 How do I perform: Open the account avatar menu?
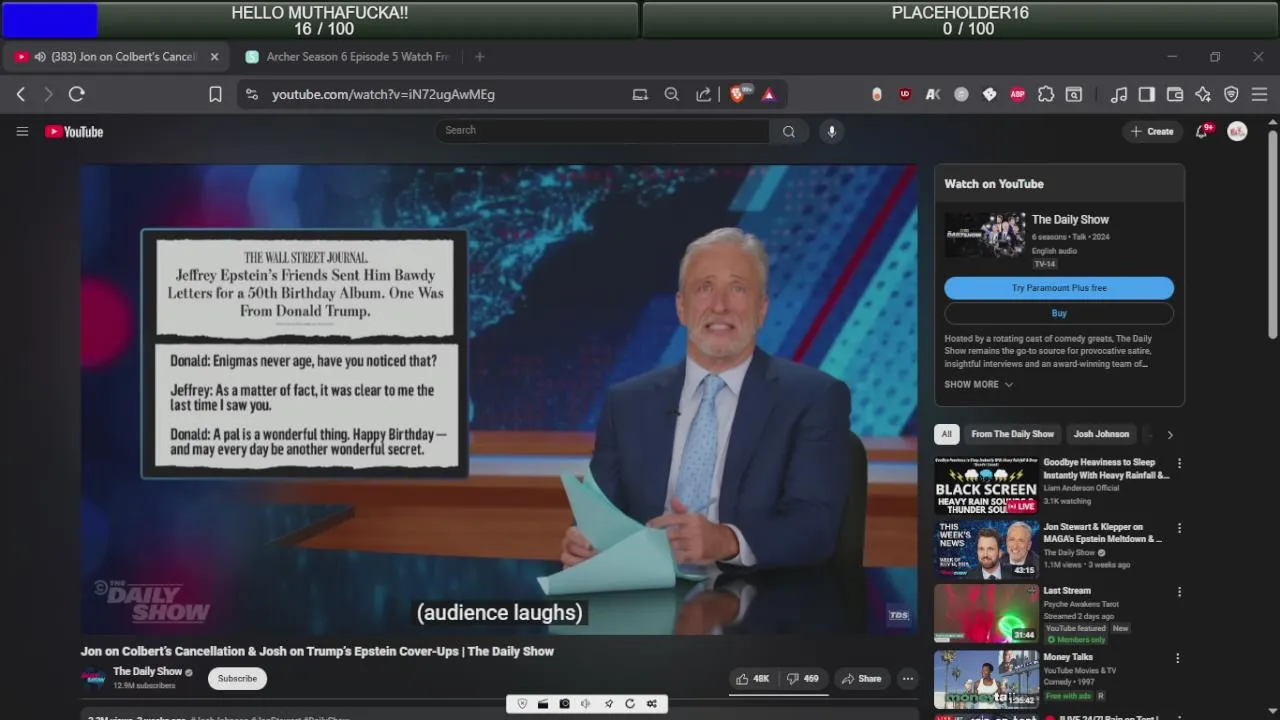click(x=1237, y=131)
